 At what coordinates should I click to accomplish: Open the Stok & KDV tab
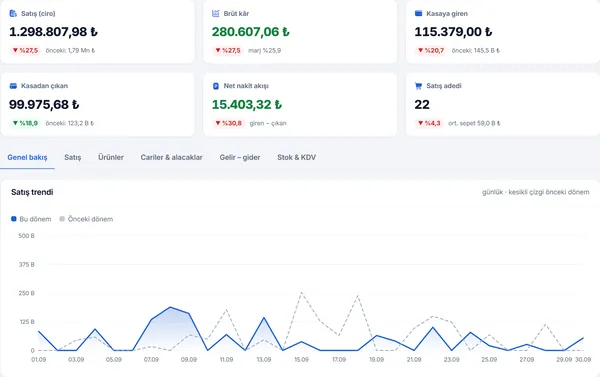(297, 157)
